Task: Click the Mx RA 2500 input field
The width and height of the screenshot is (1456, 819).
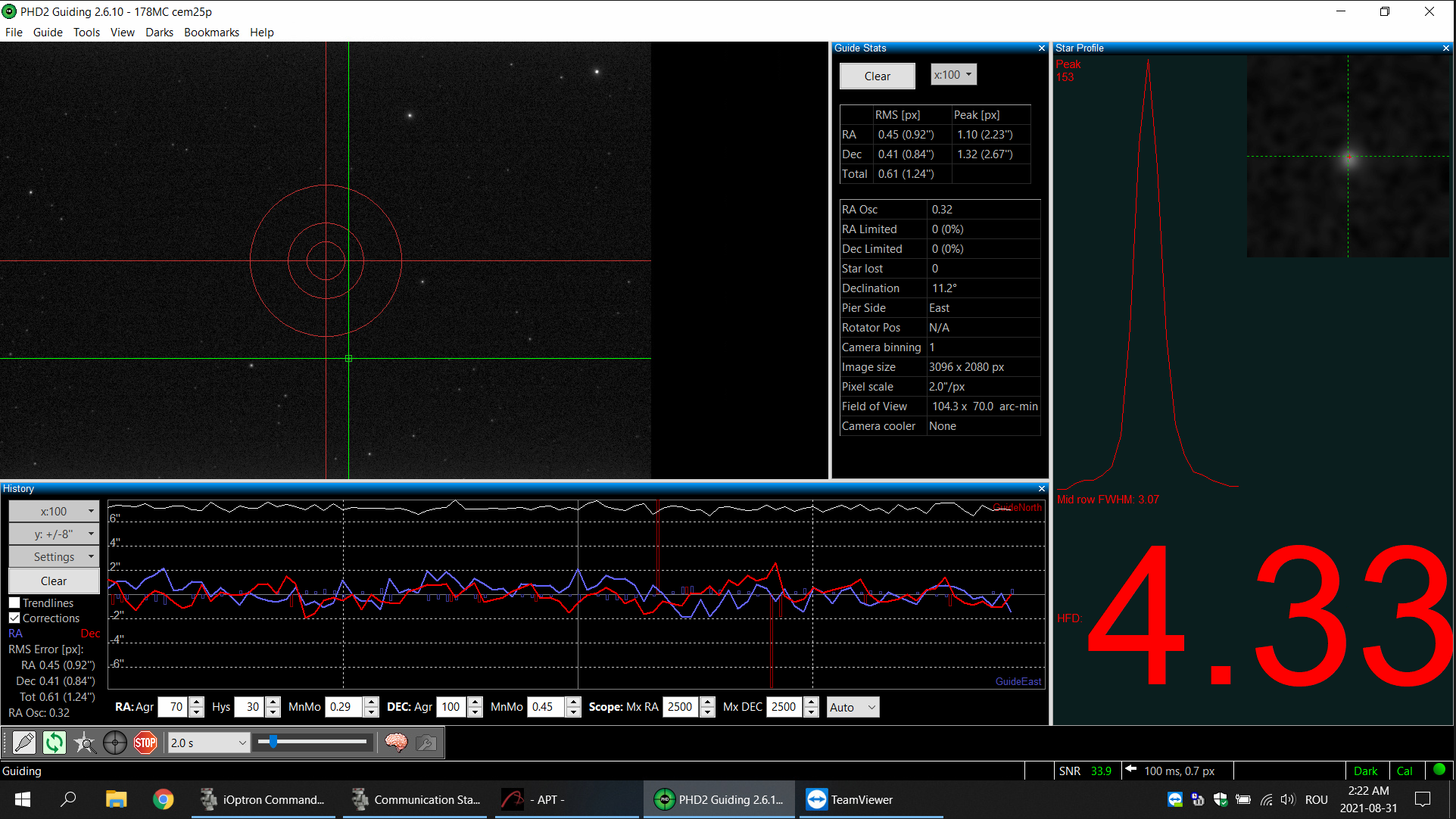Action: 681,707
